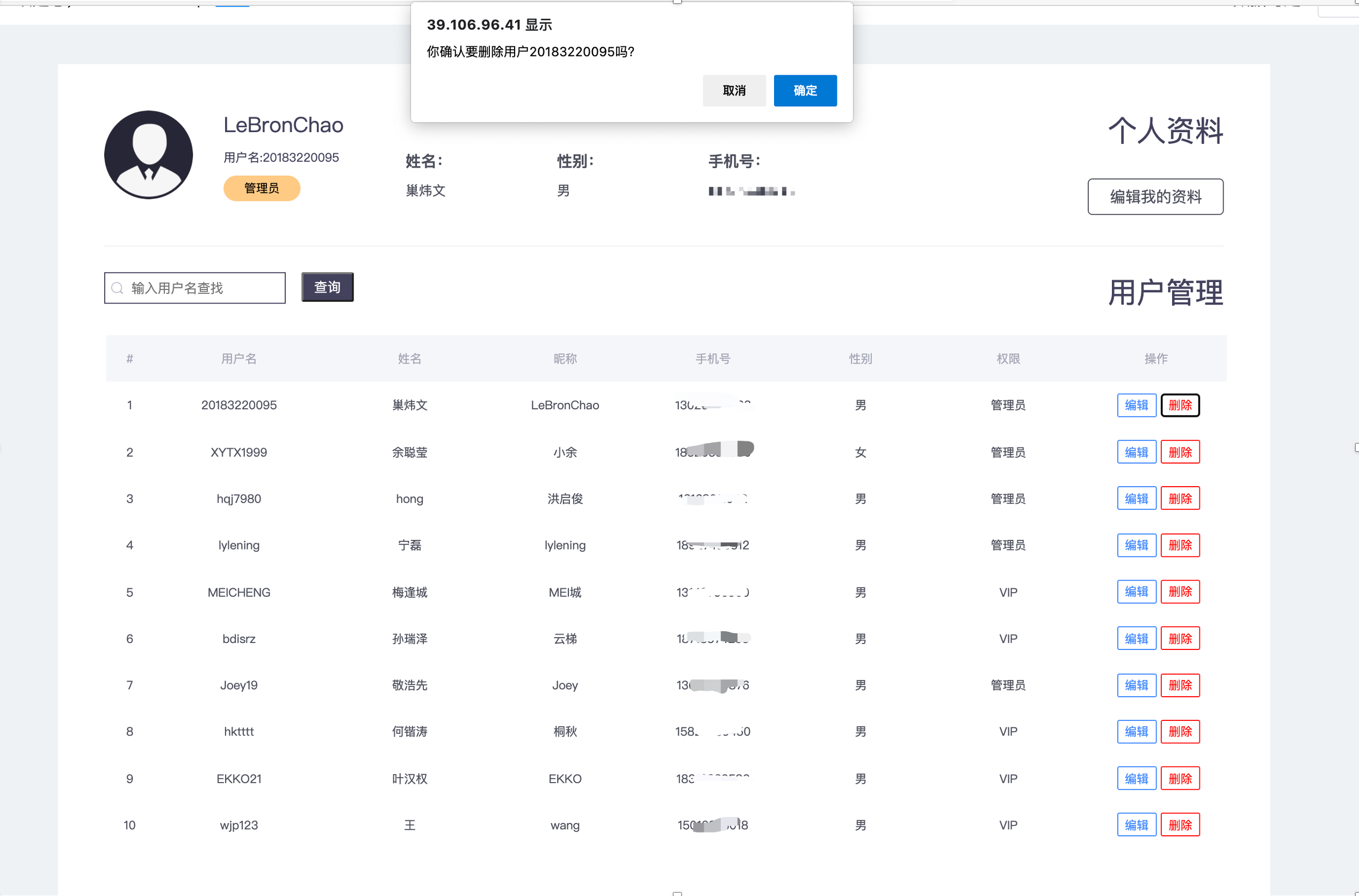Click the 管理员 orange badge
This screenshot has height=896, width=1359.
pyautogui.click(x=262, y=188)
